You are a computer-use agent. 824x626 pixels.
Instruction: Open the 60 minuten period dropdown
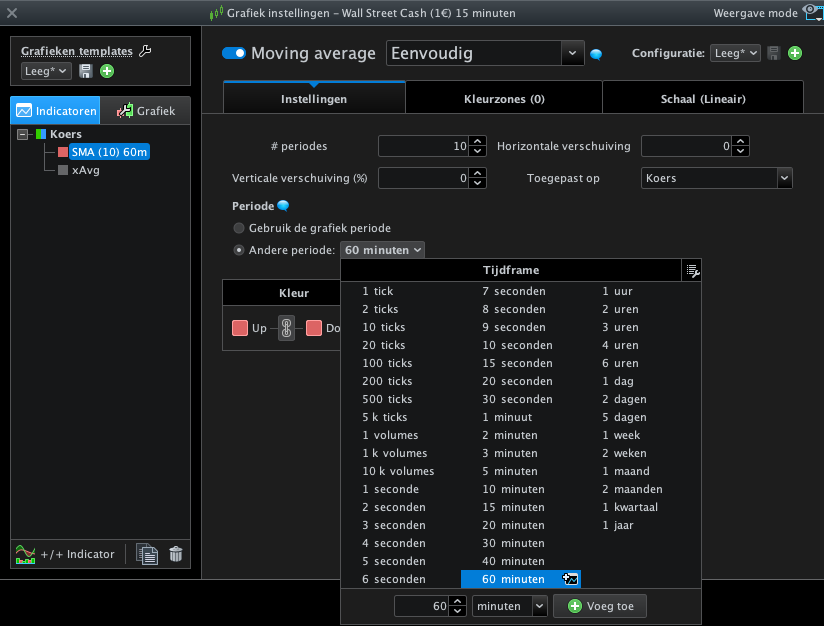point(383,250)
